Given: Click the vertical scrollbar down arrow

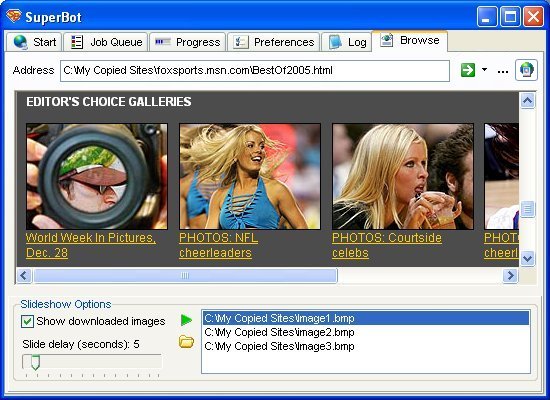Looking at the screenshot, I should pos(528,259).
